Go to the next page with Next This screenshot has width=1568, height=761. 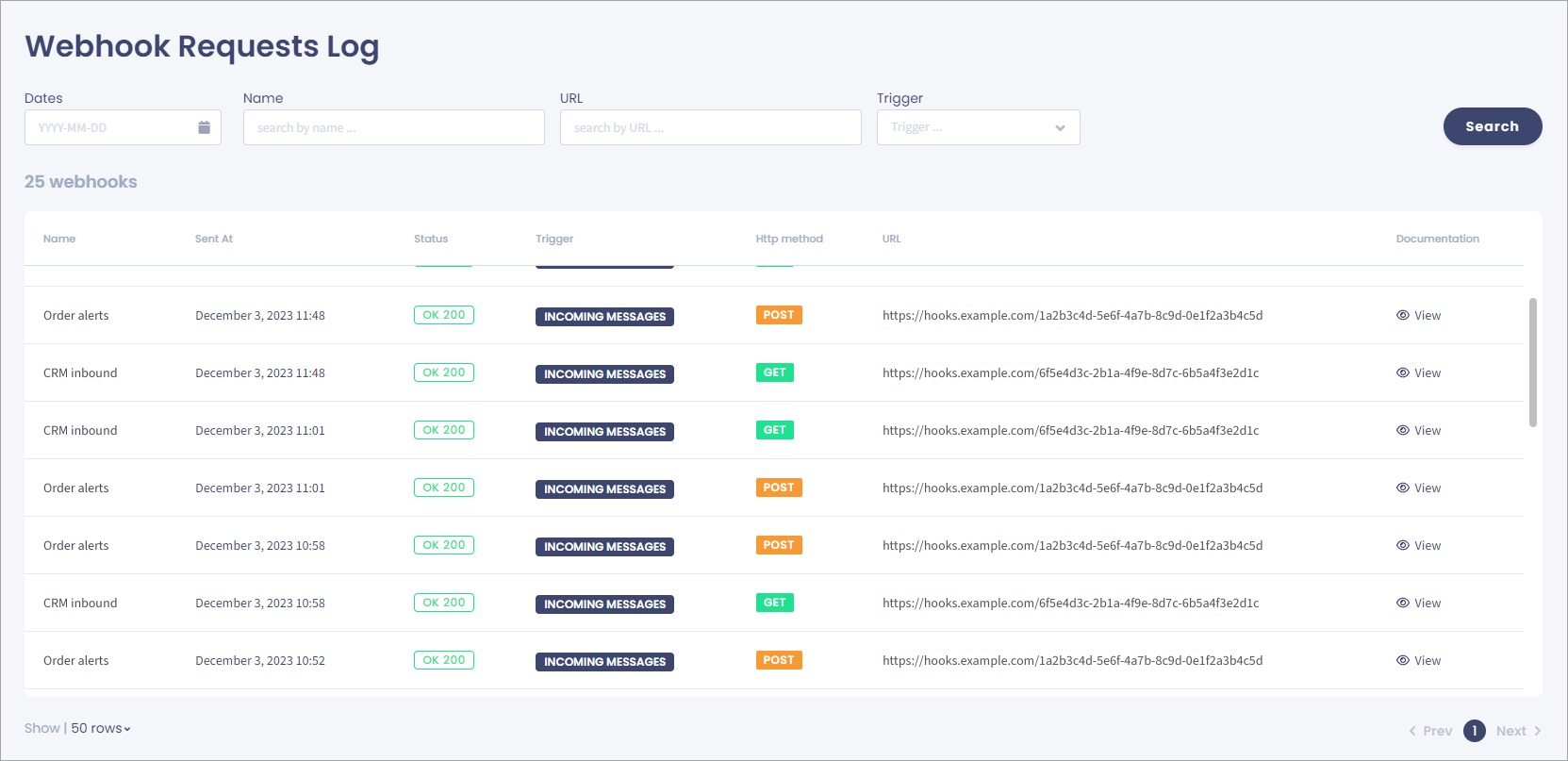(1518, 731)
